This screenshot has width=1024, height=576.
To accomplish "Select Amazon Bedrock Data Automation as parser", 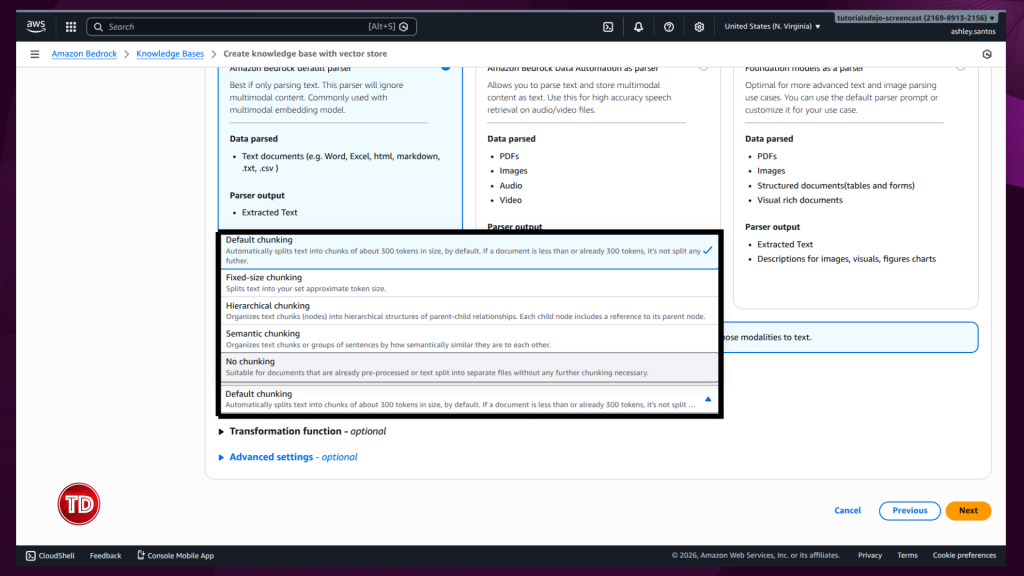I will 705,68.
